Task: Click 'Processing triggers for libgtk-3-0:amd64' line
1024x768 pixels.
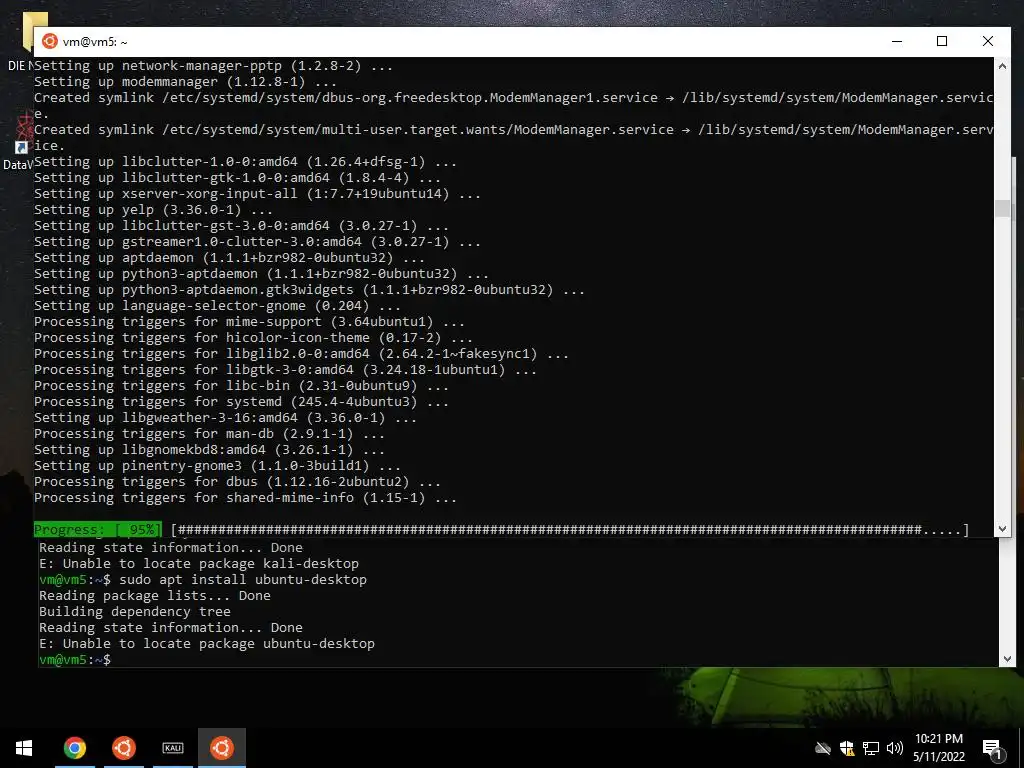Action: [285, 370]
